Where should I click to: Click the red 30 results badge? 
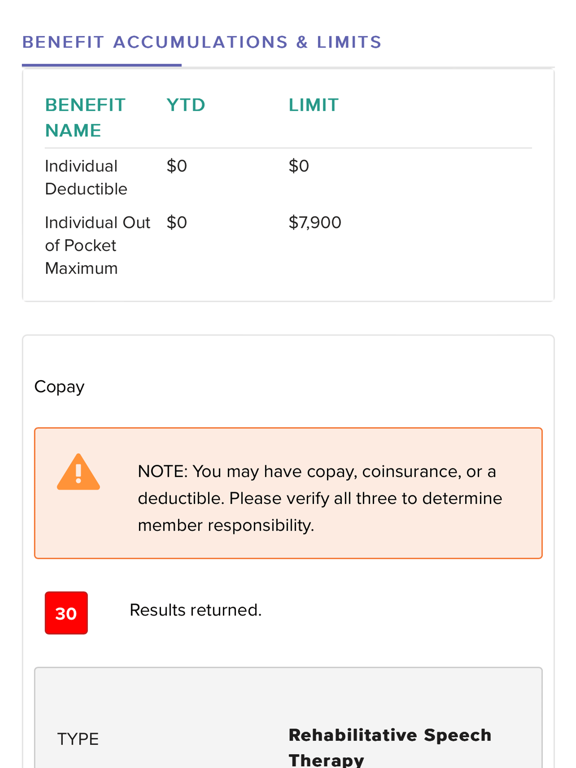click(x=66, y=613)
